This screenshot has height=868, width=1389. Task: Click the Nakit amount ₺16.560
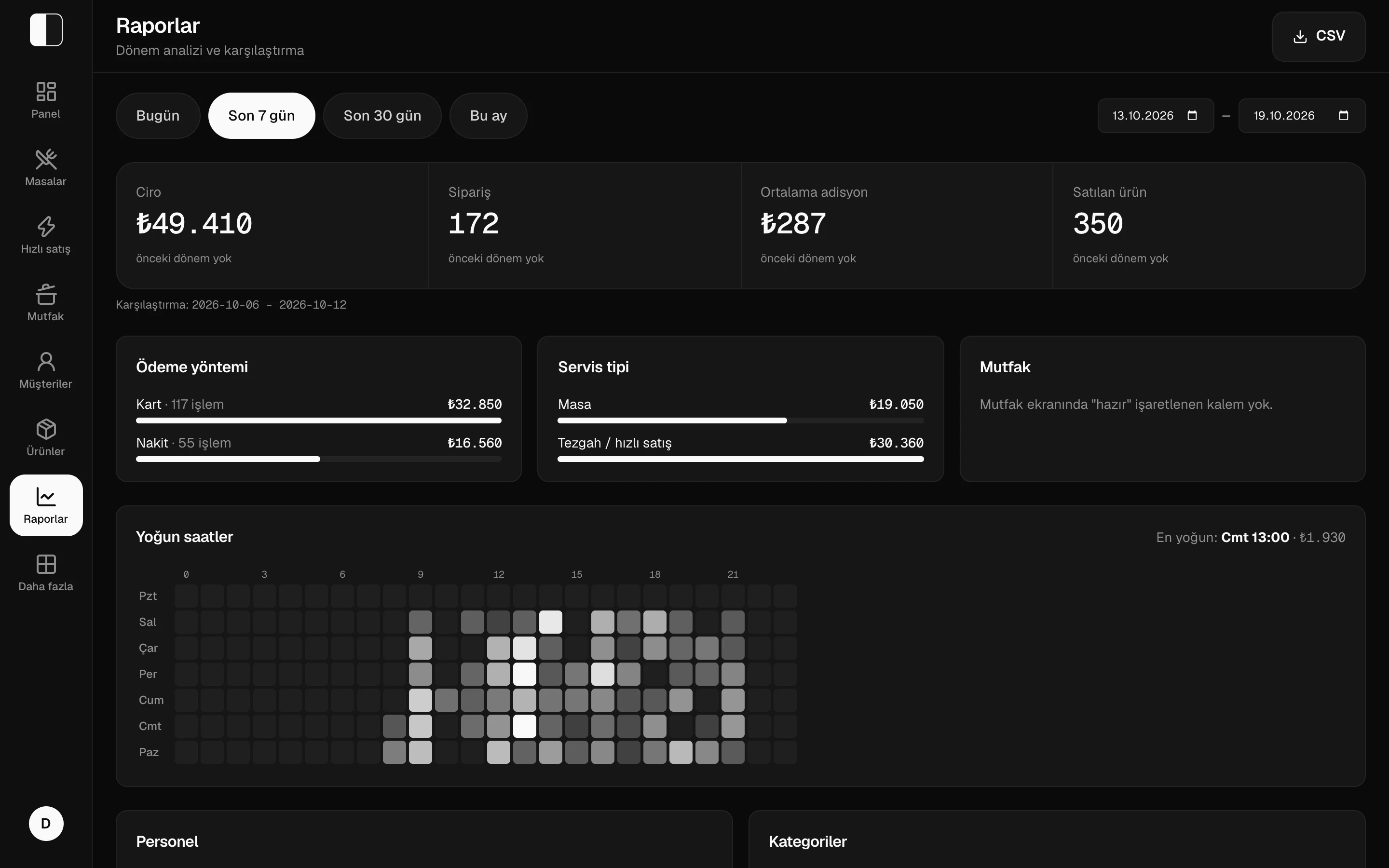click(x=475, y=443)
